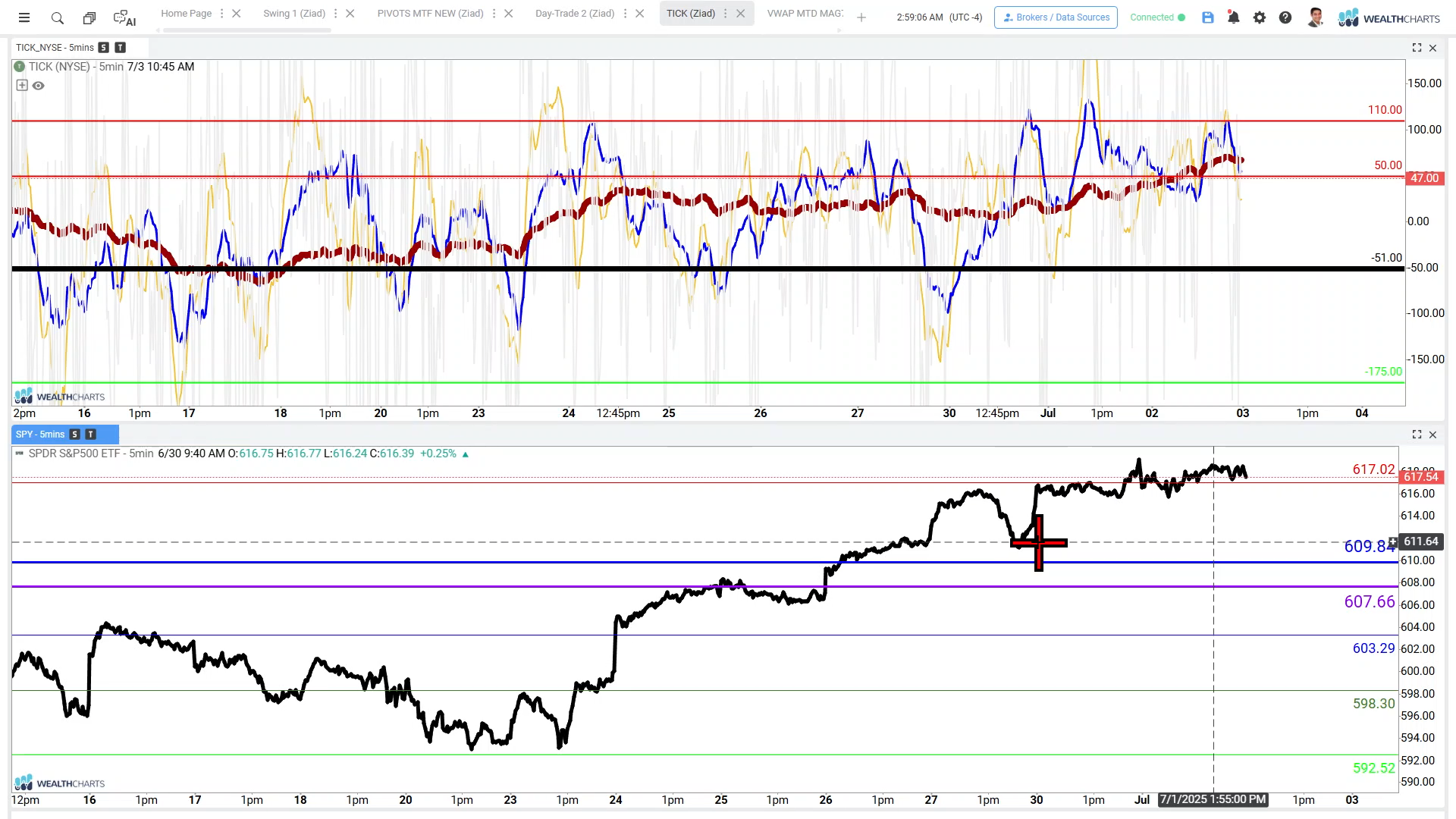Close the Home Page tab
The width and height of the screenshot is (1456, 819).
pyautogui.click(x=237, y=14)
